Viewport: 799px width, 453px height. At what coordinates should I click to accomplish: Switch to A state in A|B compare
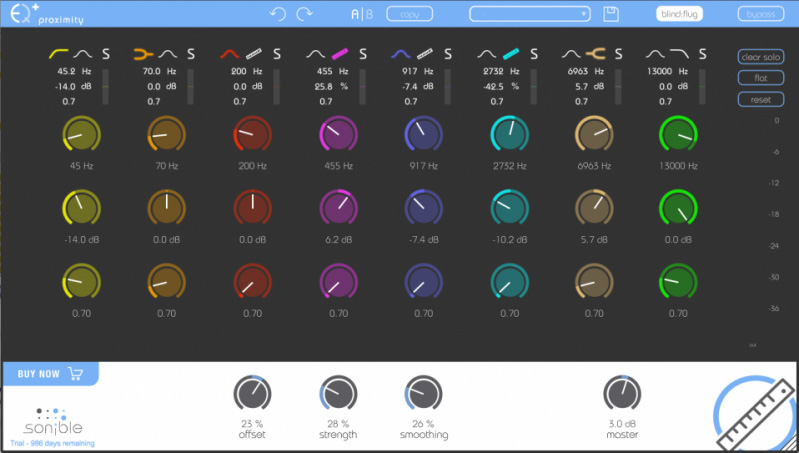(x=355, y=14)
